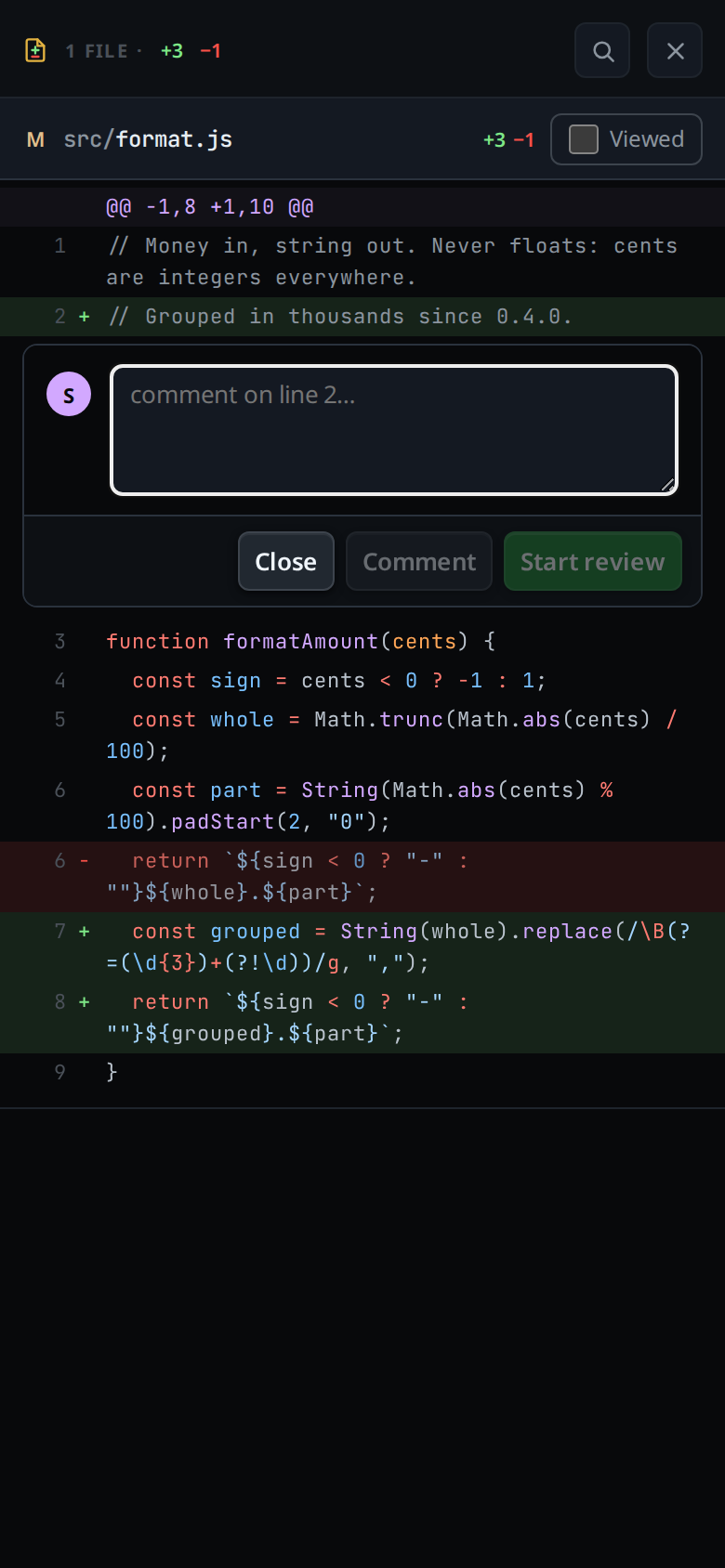The width and height of the screenshot is (725, 1568).
Task: Click the '1 FILE' count label
Action: (x=97, y=51)
